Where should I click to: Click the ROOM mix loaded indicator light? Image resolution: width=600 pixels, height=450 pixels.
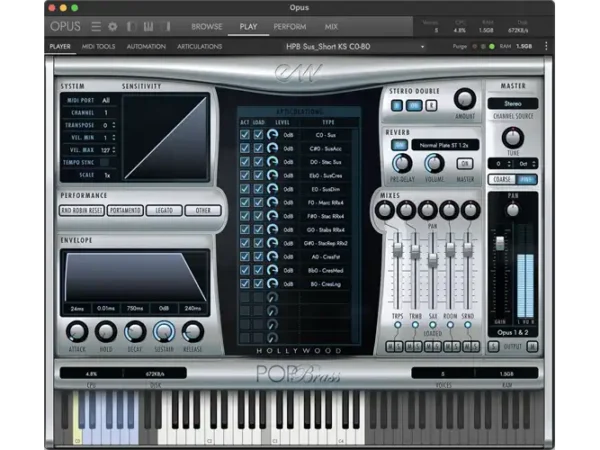pyautogui.click(x=450, y=325)
